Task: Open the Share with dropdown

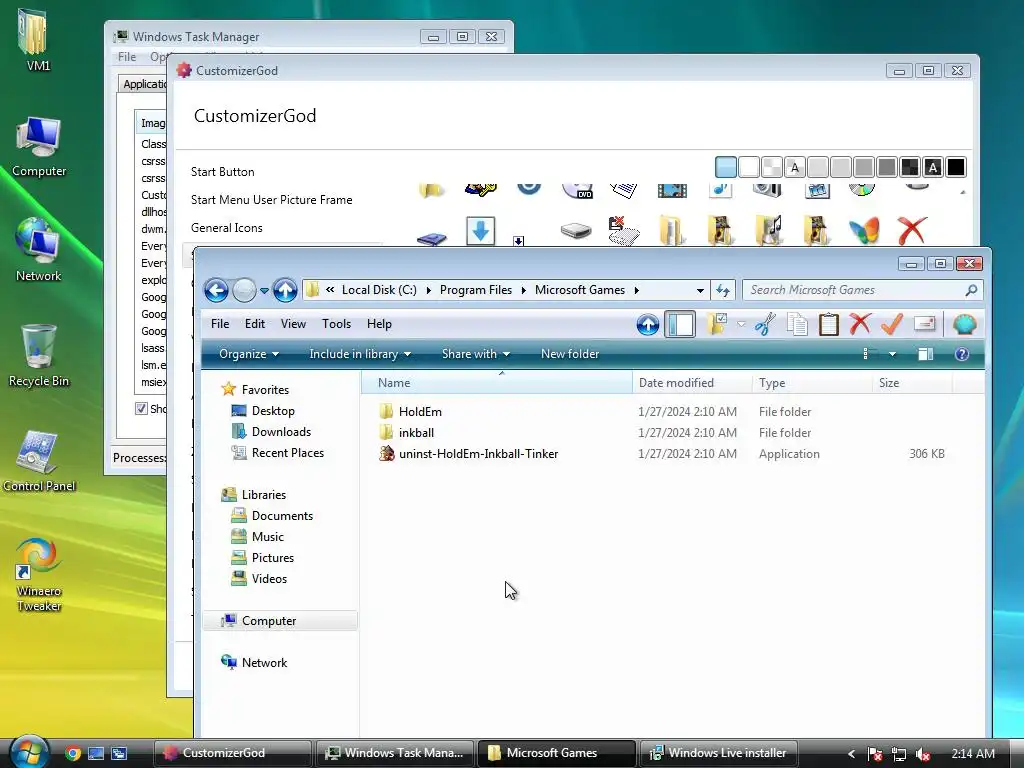Action: [x=475, y=354]
